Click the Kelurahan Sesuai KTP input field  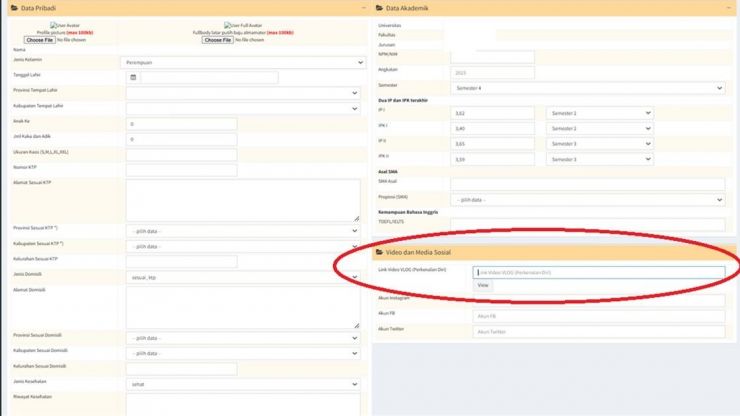point(182,262)
